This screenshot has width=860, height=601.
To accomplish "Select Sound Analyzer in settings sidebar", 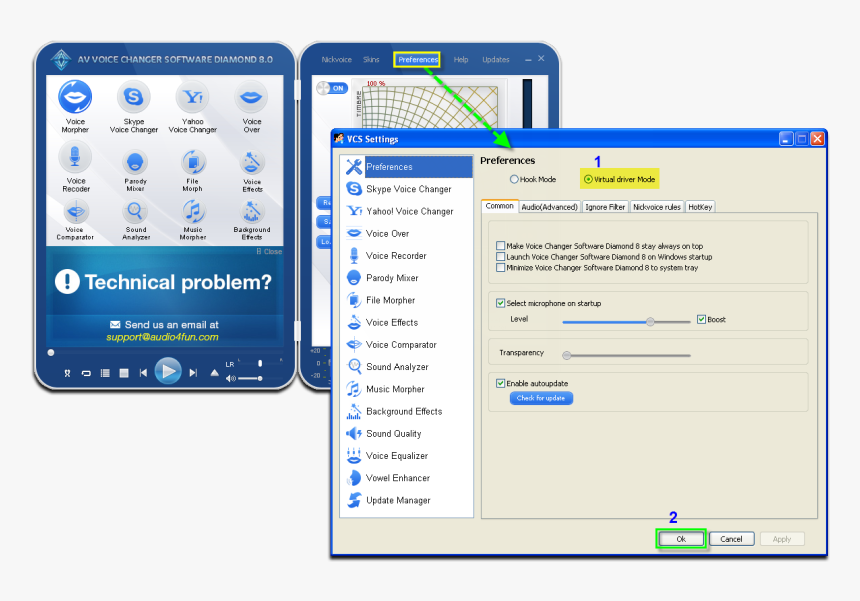I will 407,367.
